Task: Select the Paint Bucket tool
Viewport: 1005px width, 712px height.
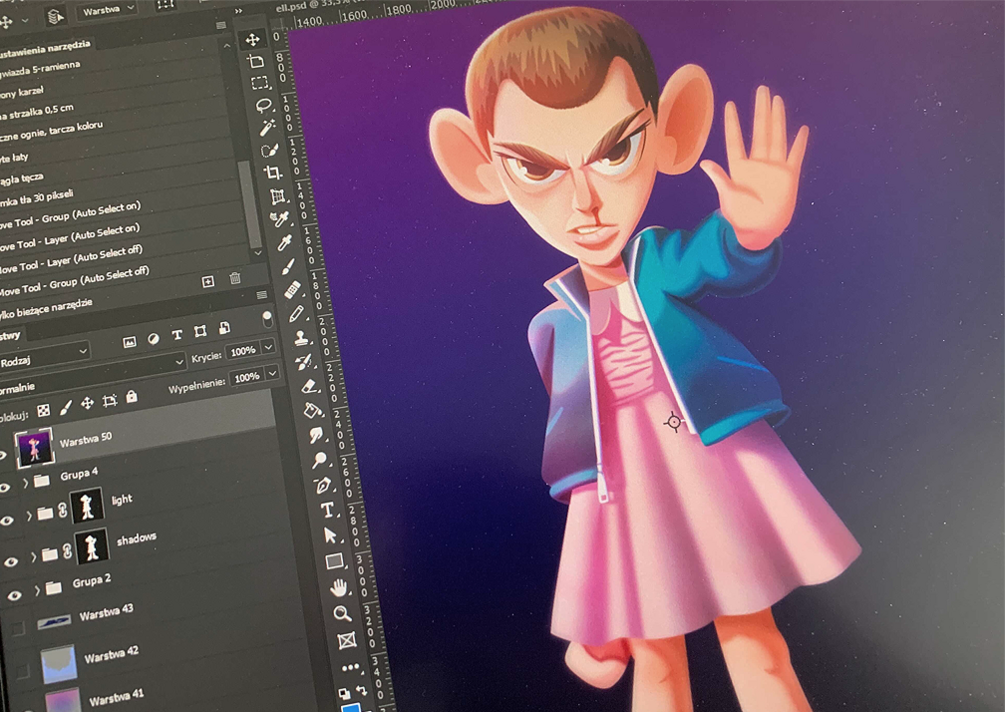Action: (313, 410)
